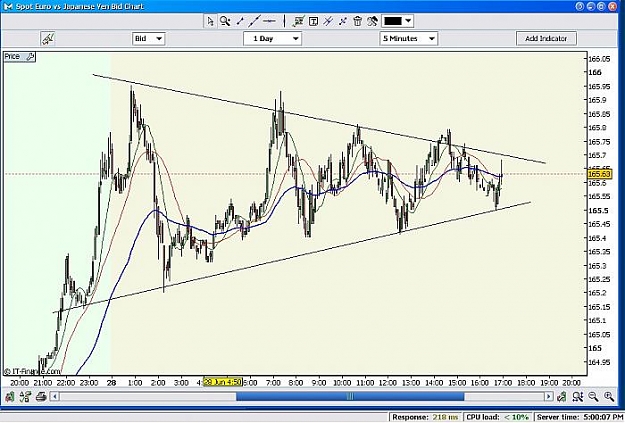Click the zoom out magnifier icon
The width and height of the screenshot is (625, 423).
click(593, 396)
